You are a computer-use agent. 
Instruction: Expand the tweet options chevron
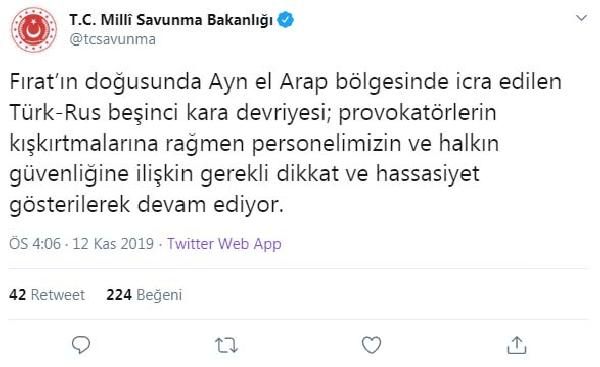(581, 18)
